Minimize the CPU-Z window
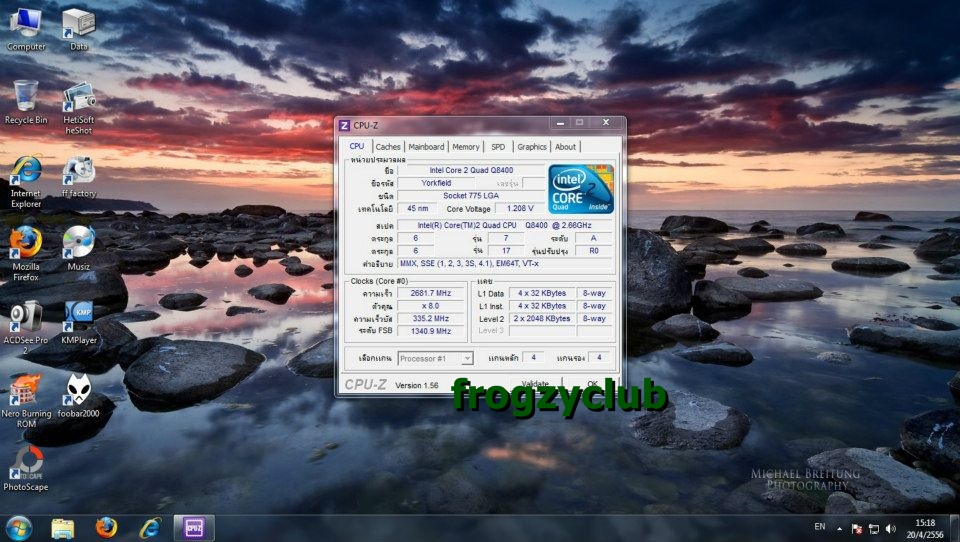Image resolution: width=960 pixels, height=542 pixels. click(560, 123)
